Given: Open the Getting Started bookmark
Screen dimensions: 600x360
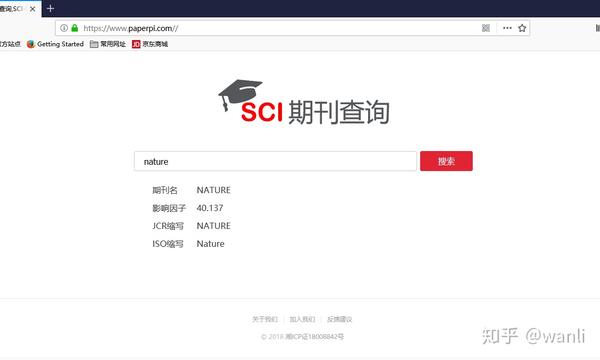Looking at the screenshot, I should (x=55, y=44).
